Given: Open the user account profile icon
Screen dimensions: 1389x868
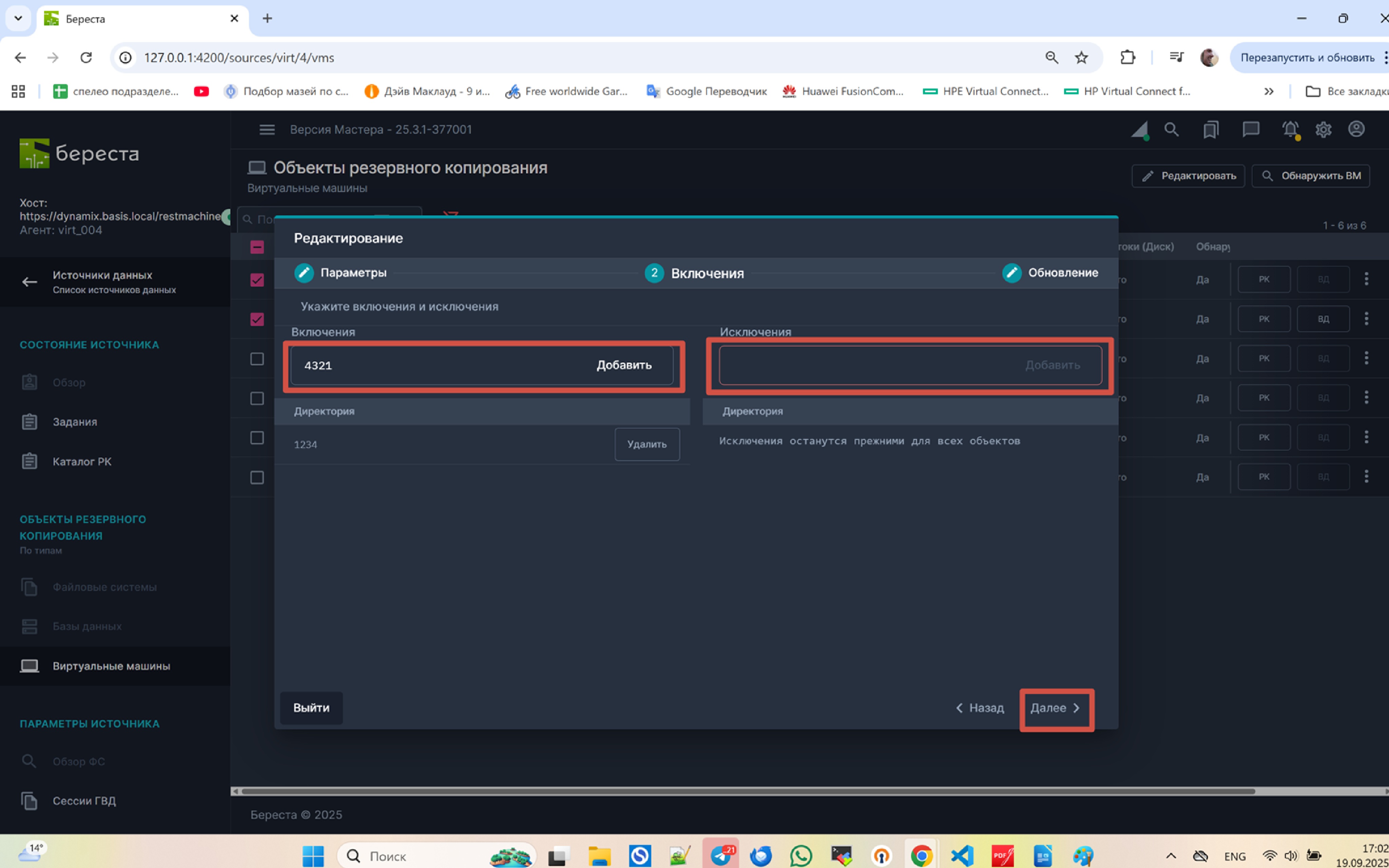Looking at the screenshot, I should pos(1356,129).
